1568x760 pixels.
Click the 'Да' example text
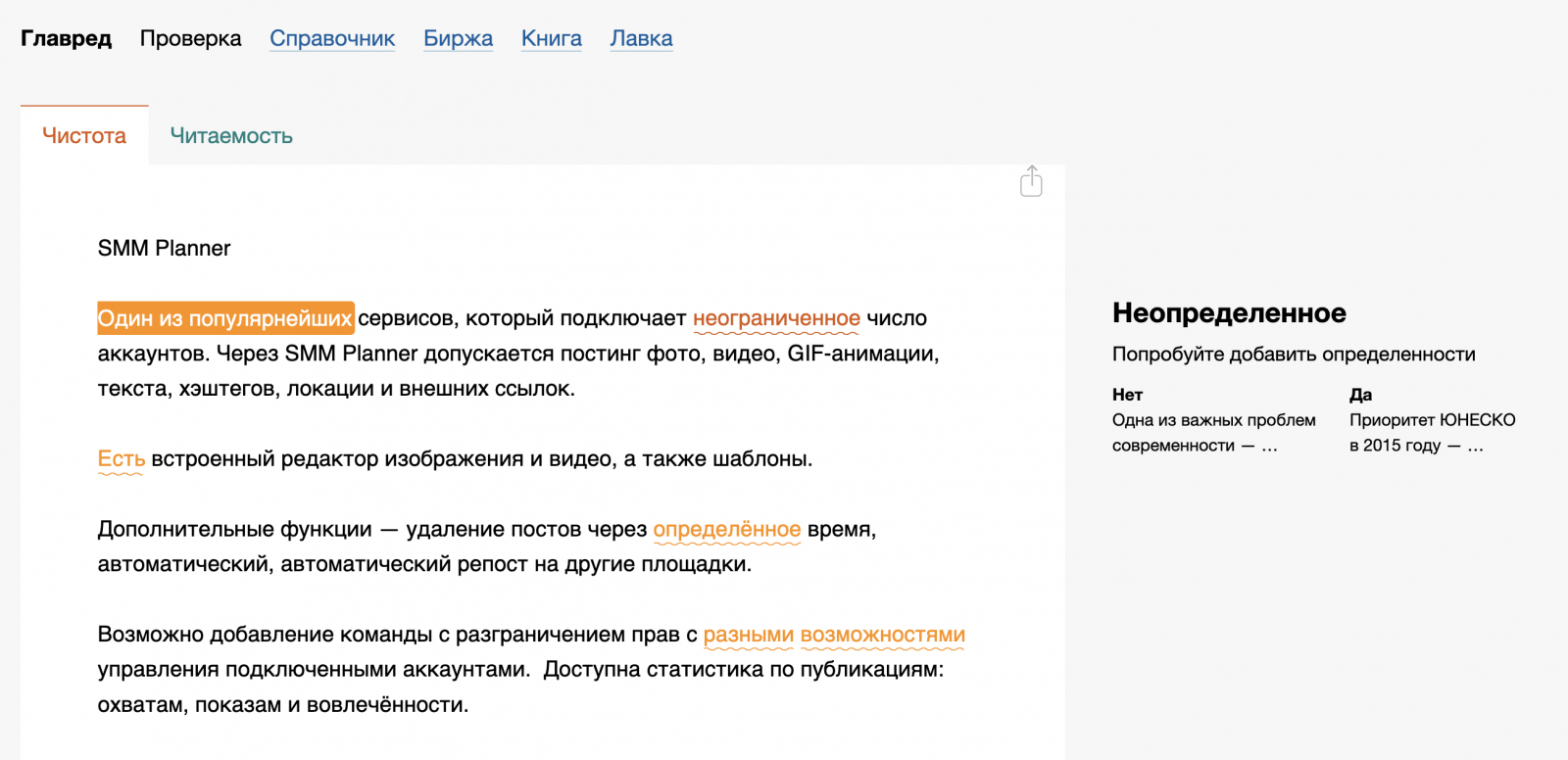[1432, 432]
